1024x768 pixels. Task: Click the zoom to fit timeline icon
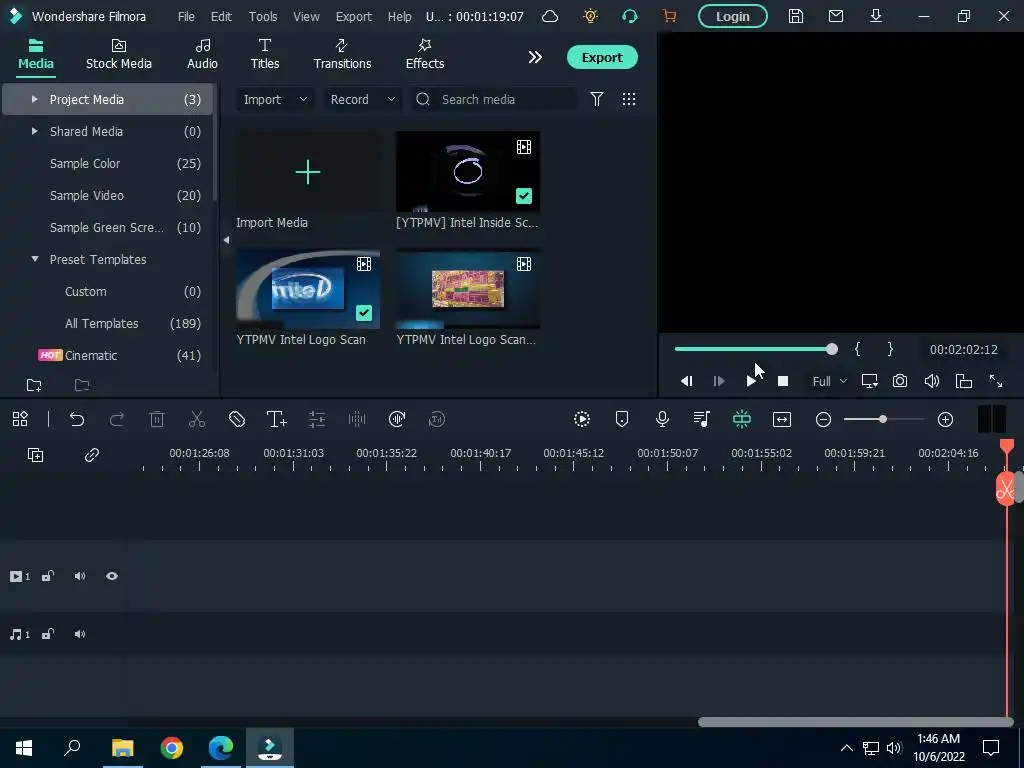pos(782,419)
